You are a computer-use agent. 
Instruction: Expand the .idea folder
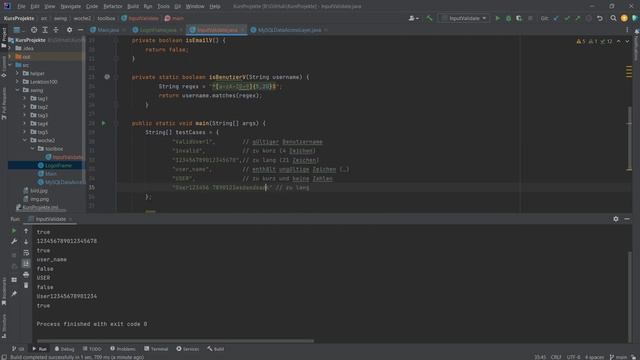(10, 48)
